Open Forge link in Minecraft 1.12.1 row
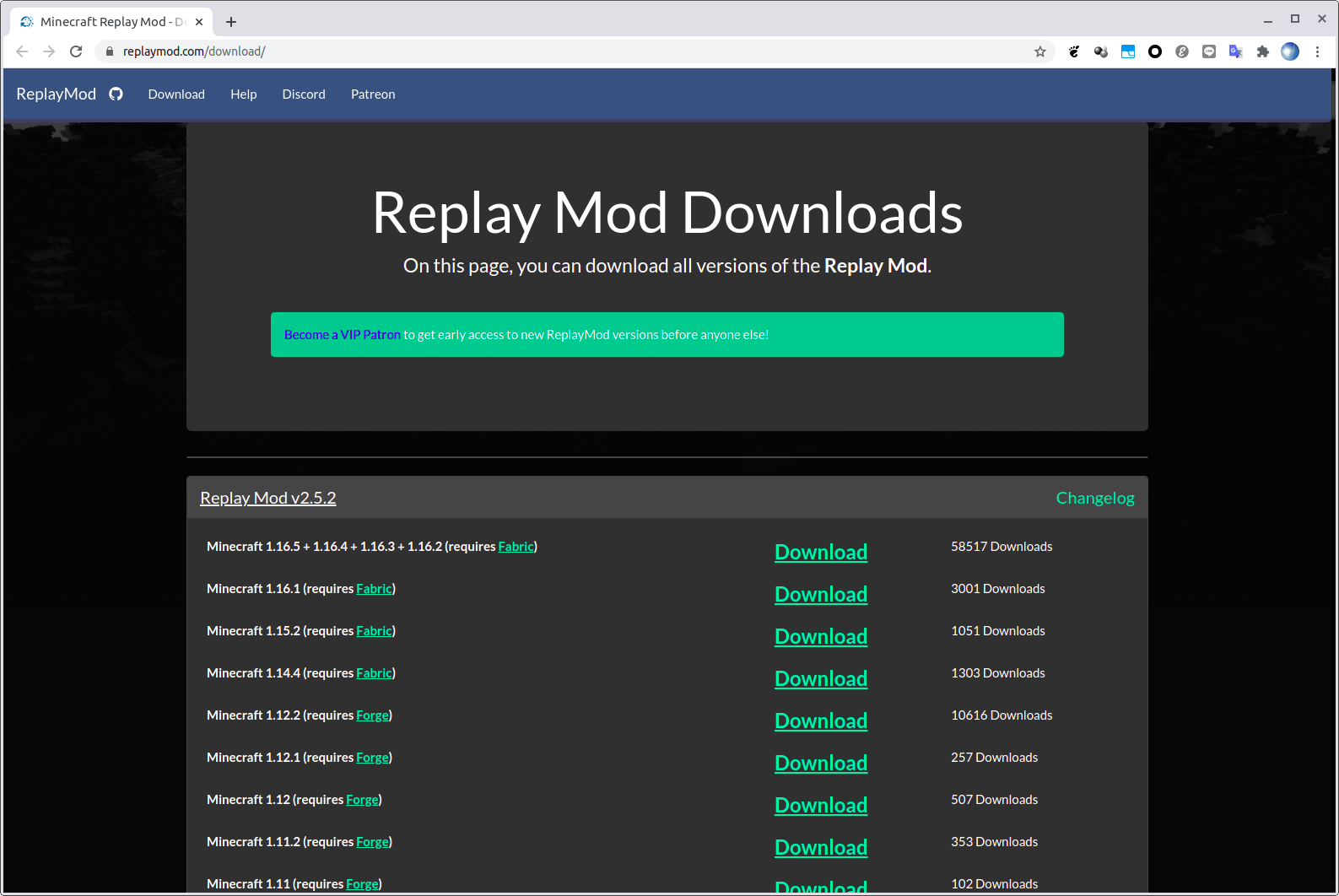1339x896 pixels. [x=372, y=758]
